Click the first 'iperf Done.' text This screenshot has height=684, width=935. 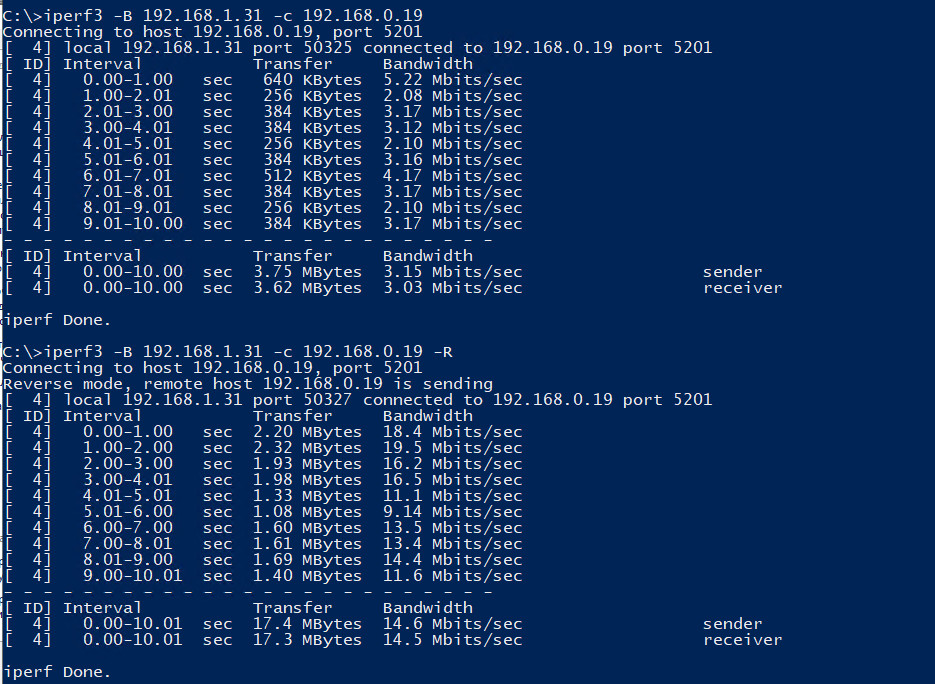click(x=57, y=320)
